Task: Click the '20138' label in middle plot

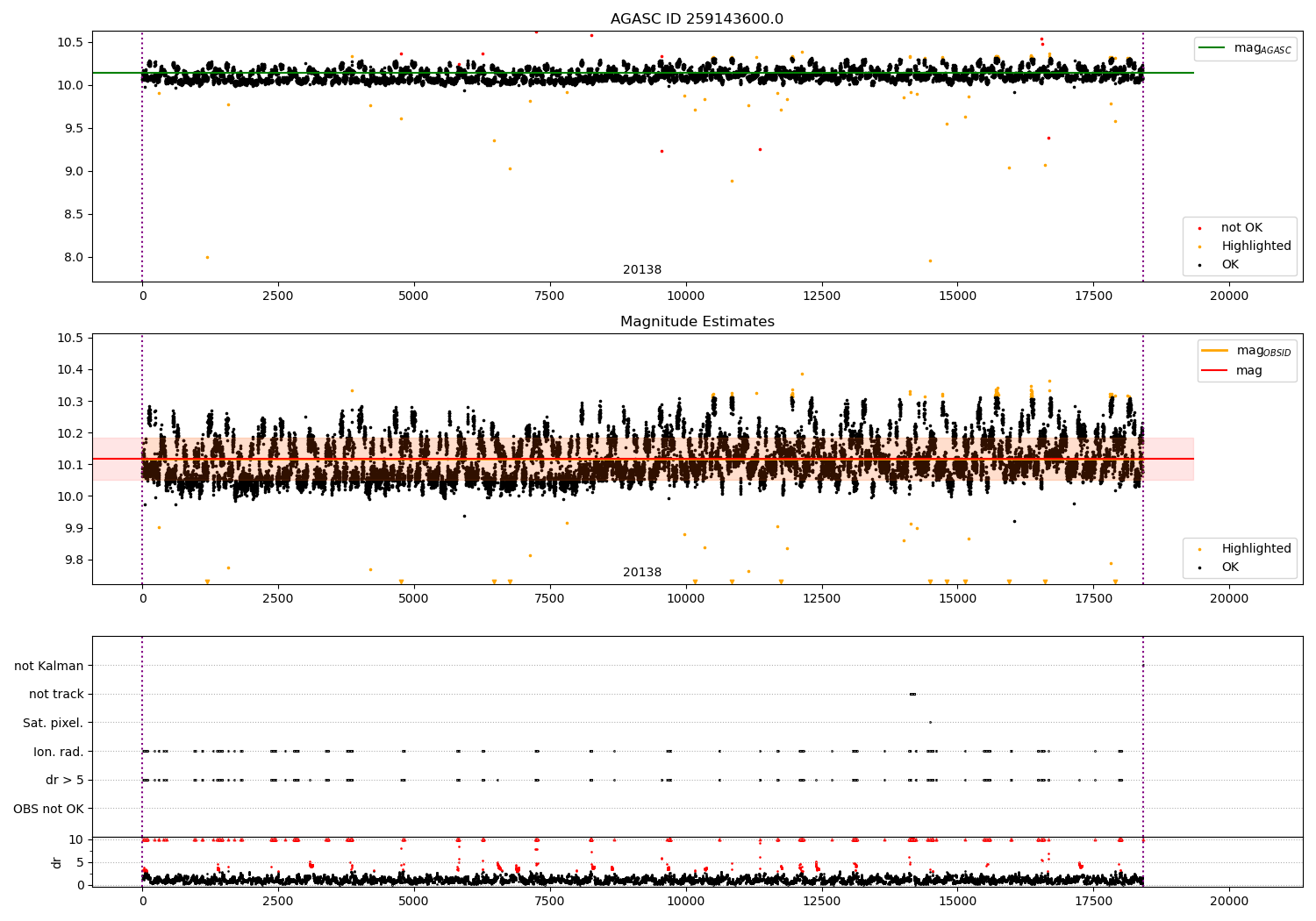Action: click(642, 573)
